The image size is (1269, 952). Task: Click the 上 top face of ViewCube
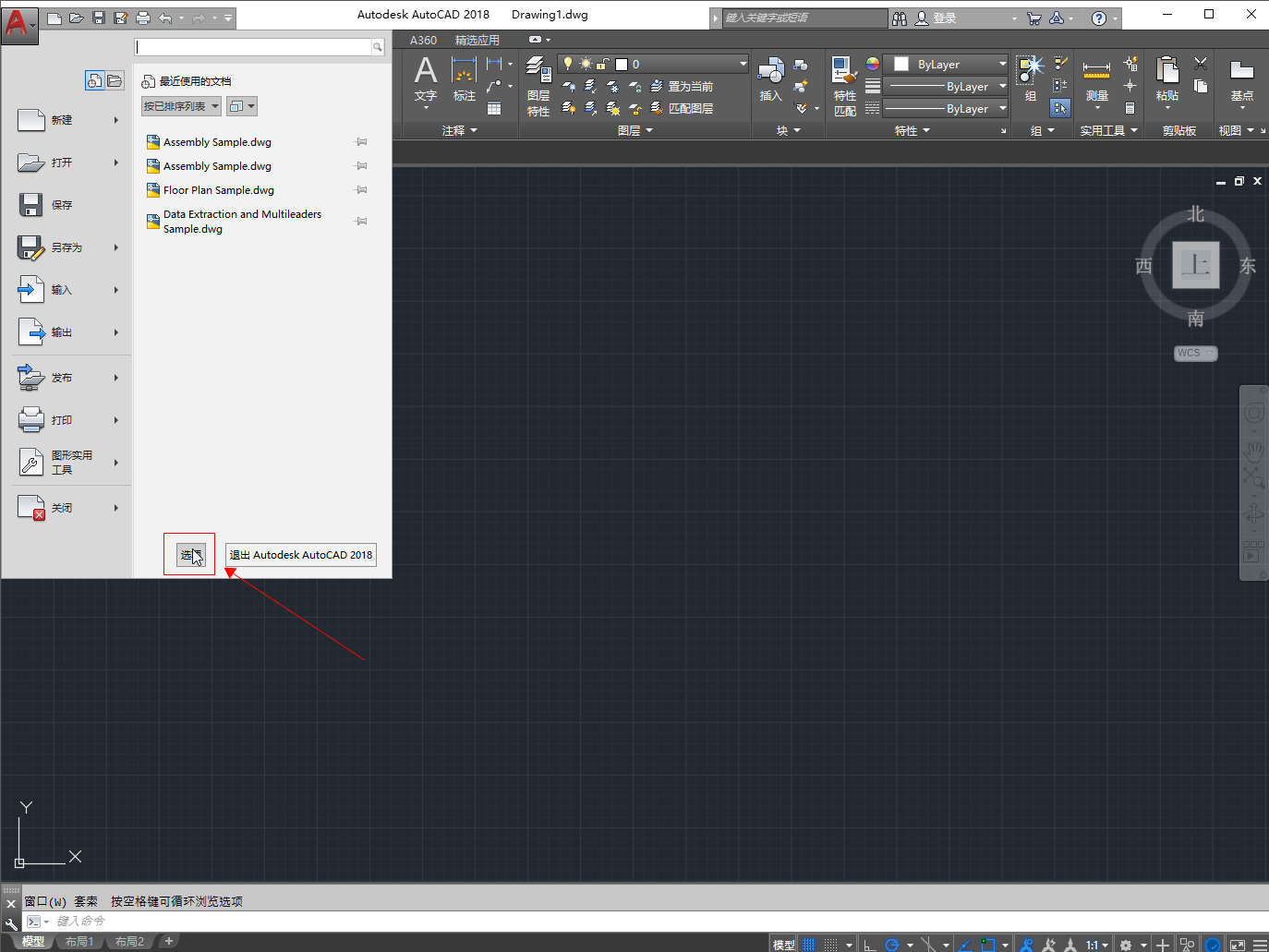point(1195,266)
